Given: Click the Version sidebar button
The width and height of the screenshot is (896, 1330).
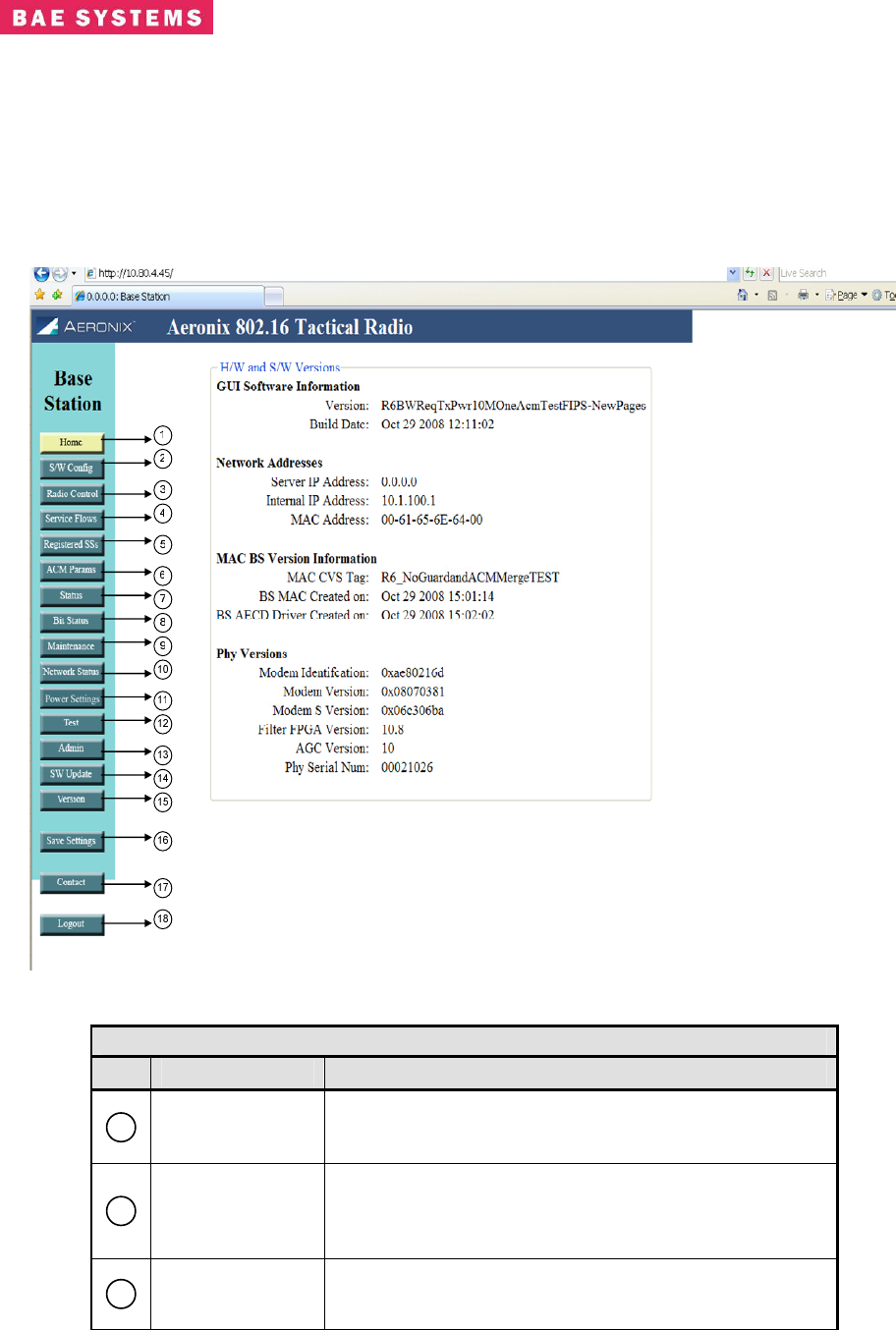Looking at the screenshot, I should [x=71, y=800].
